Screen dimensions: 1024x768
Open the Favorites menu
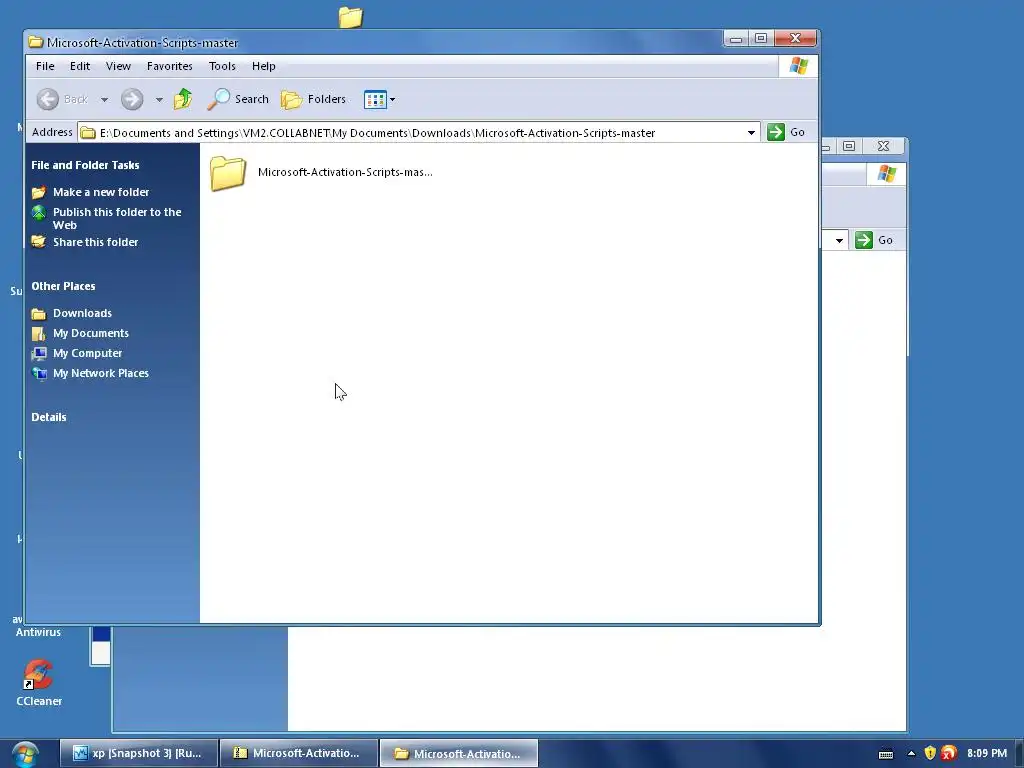170,66
